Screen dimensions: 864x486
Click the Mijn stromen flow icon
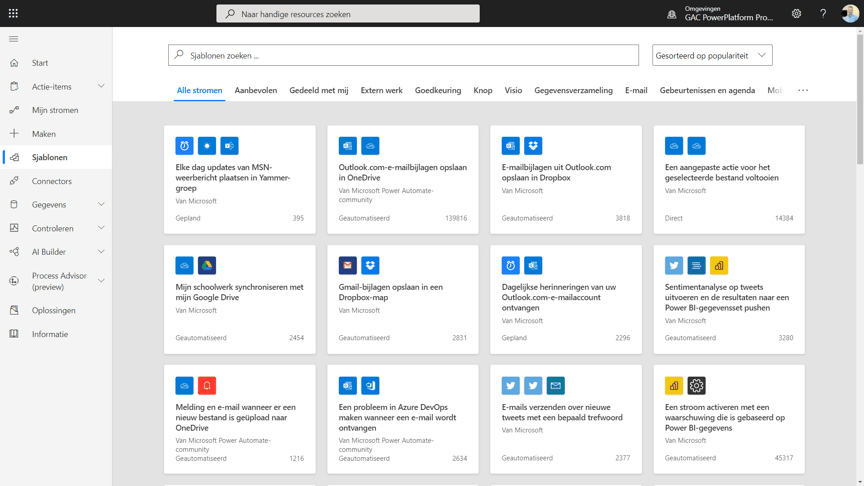(14, 110)
